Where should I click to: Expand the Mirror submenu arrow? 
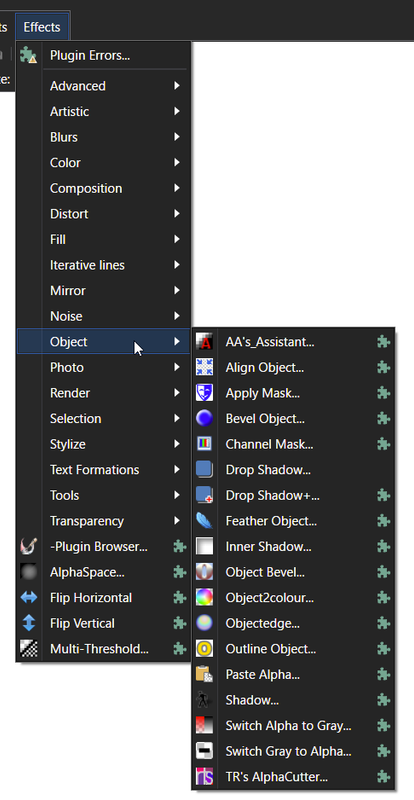point(177,290)
